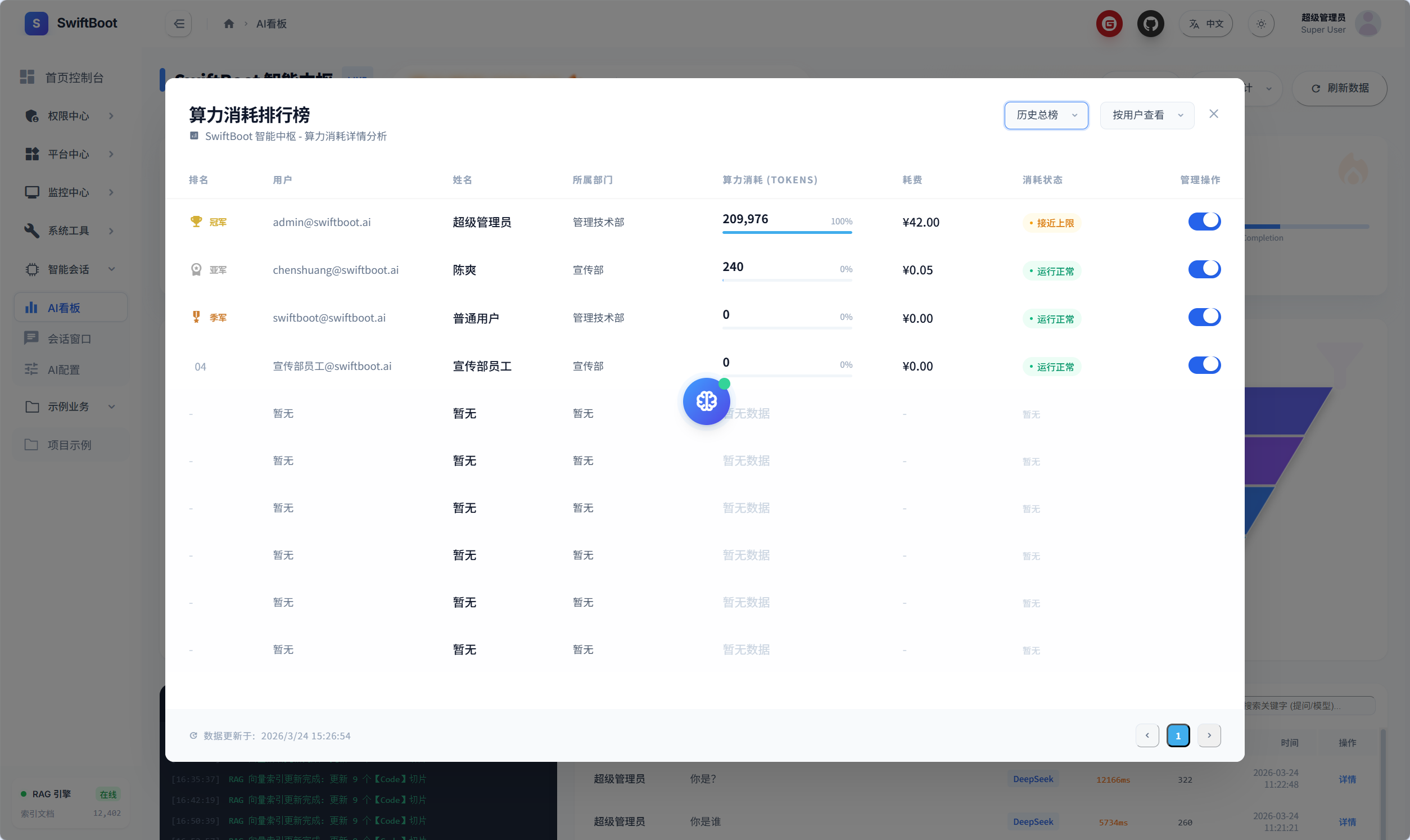The image size is (1410, 840).
Task: Open the GitHub repository icon
Action: pyautogui.click(x=1150, y=24)
